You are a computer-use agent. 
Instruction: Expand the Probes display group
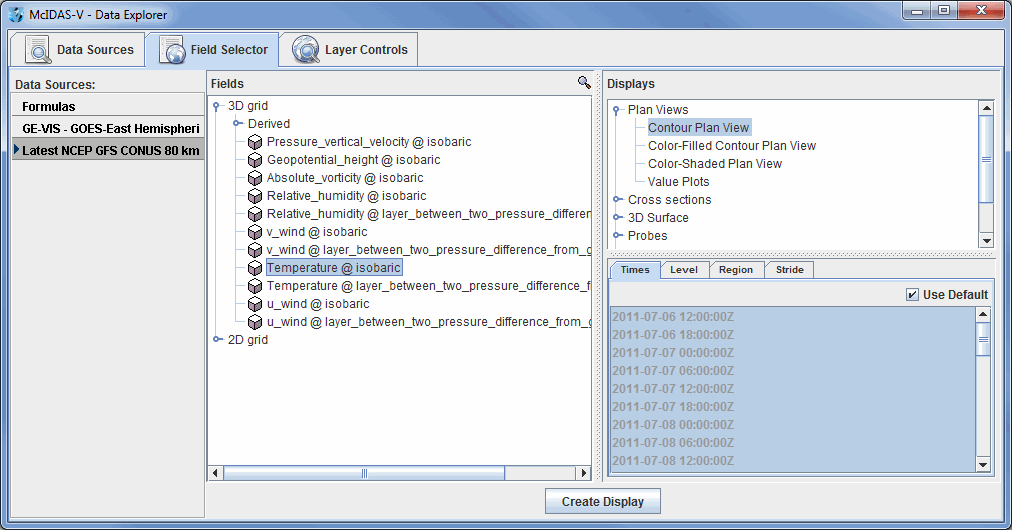pos(617,236)
